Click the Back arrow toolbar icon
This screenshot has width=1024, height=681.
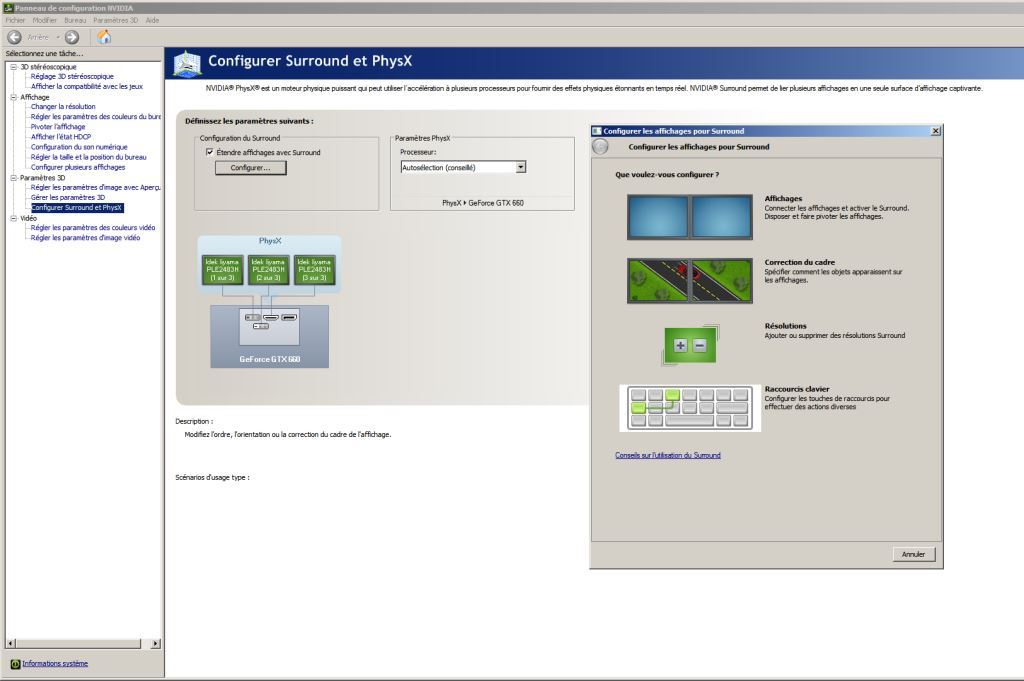pyautogui.click(x=14, y=37)
